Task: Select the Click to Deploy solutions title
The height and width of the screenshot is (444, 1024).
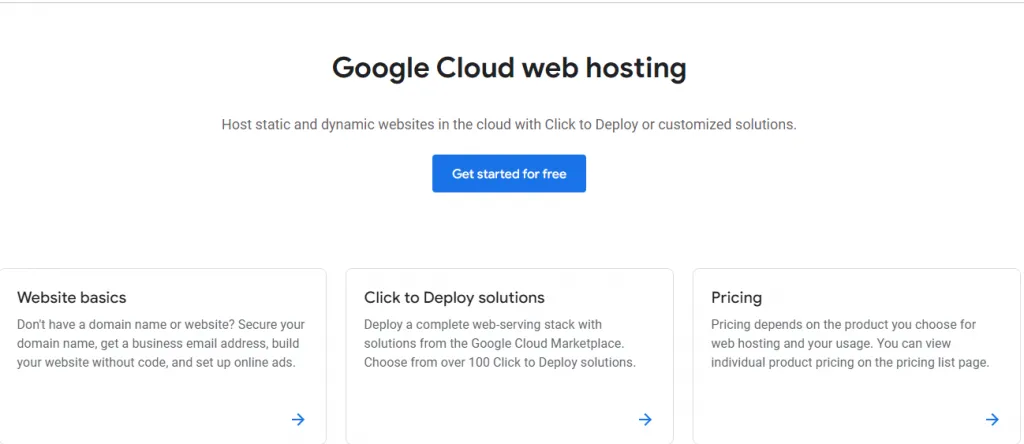Action: [454, 298]
